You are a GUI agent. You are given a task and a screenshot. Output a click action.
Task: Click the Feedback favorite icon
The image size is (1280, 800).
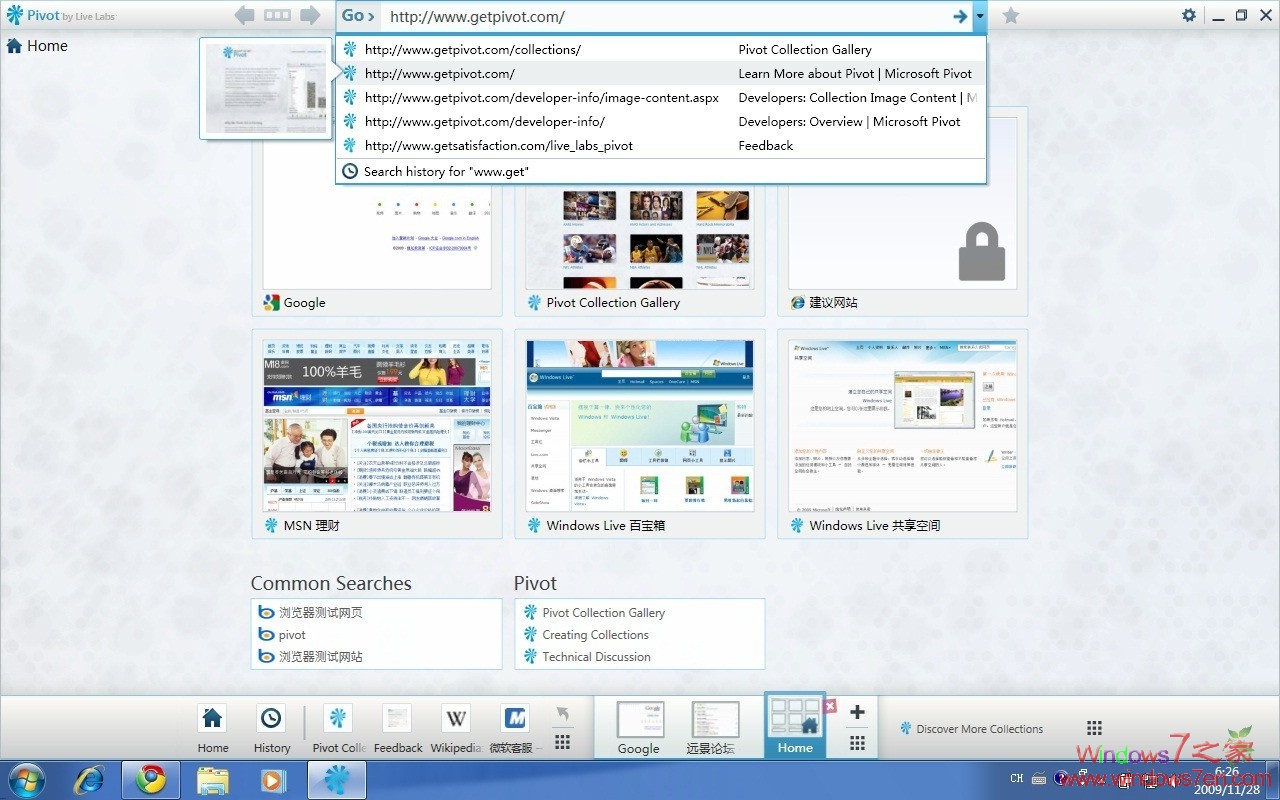coord(398,728)
